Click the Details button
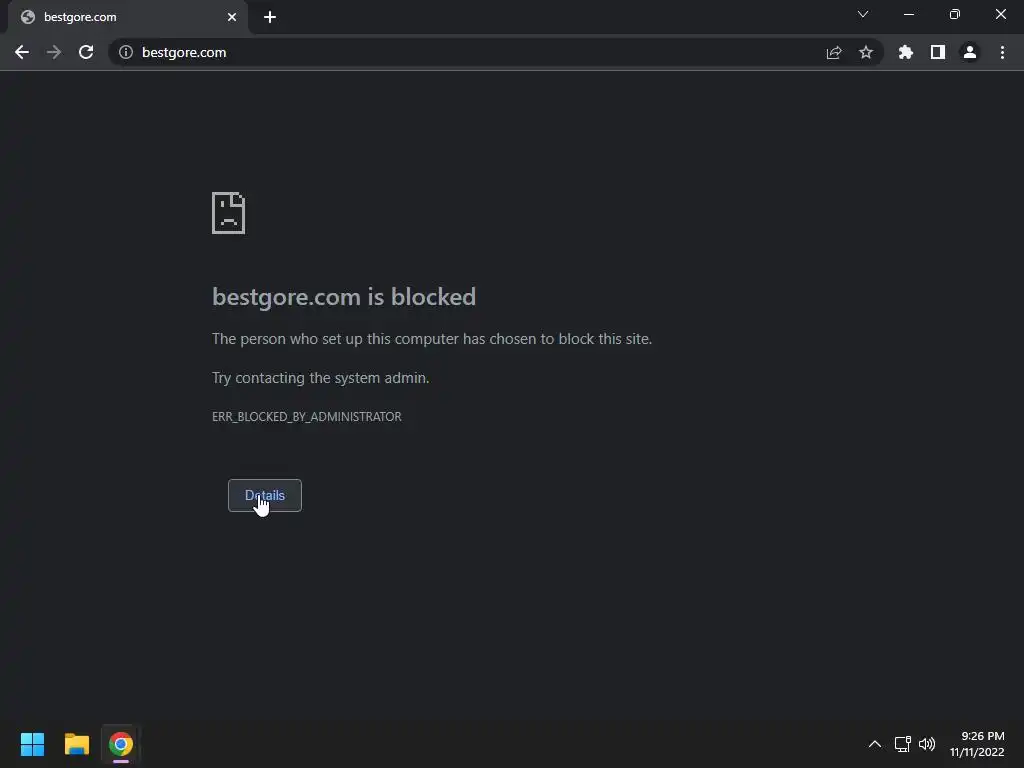The width and height of the screenshot is (1024, 768). (264, 495)
